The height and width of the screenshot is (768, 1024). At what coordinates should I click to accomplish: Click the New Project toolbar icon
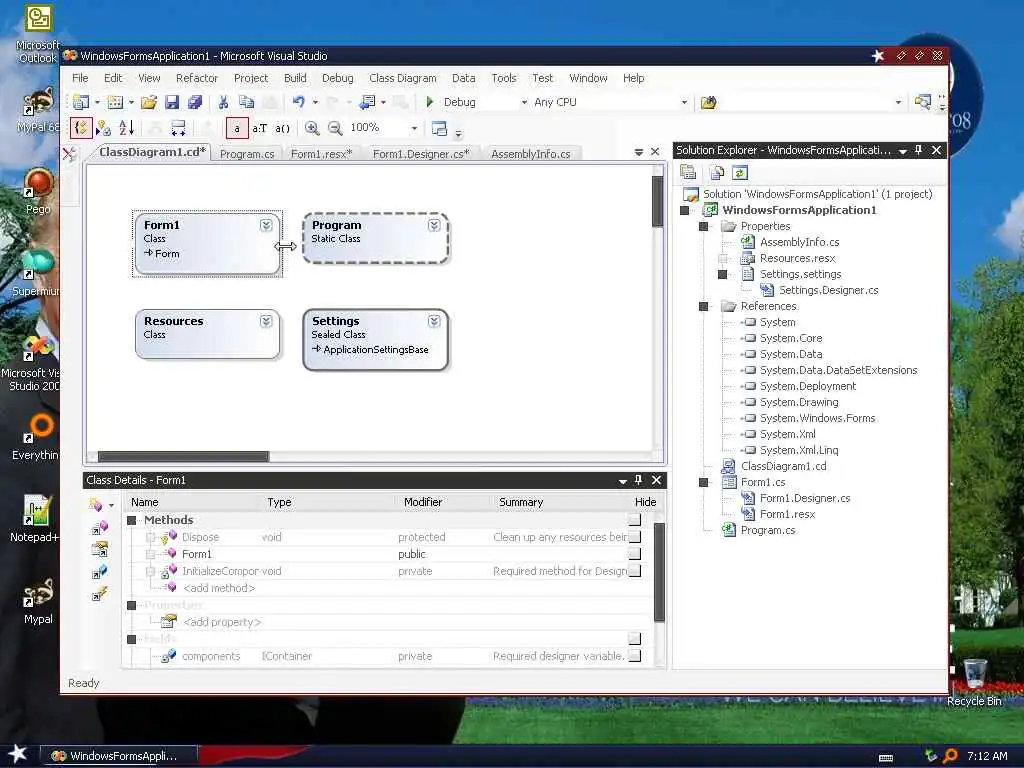point(81,102)
